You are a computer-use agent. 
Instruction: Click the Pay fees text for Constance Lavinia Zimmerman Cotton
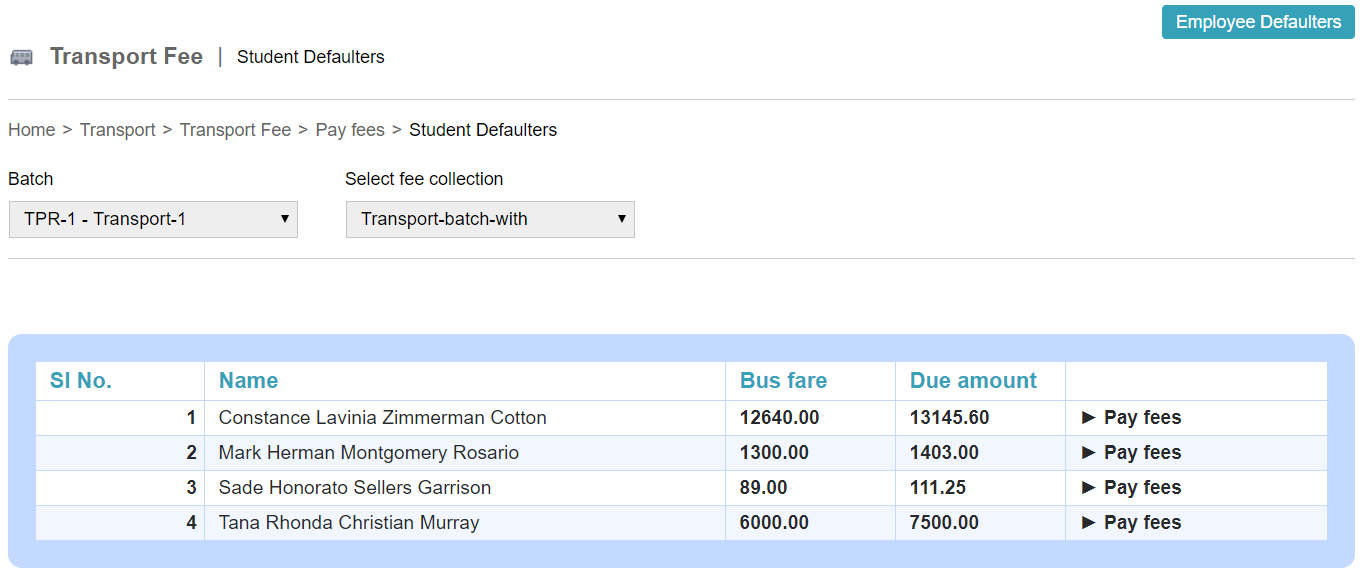click(x=1142, y=418)
